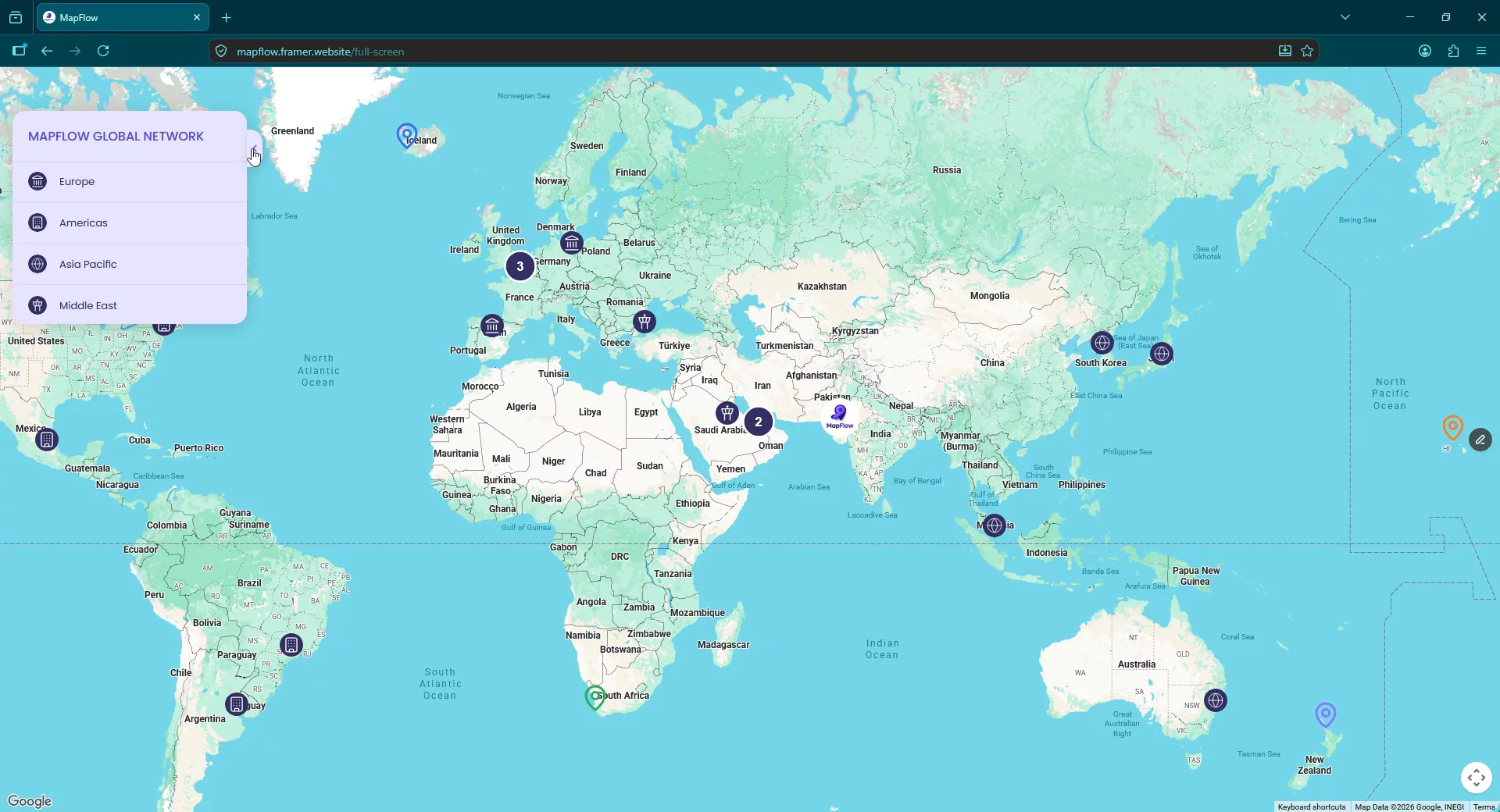Click the cluster marker labeled 2
Image resolution: width=1500 pixels, height=812 pixels.
pos(759,422)
